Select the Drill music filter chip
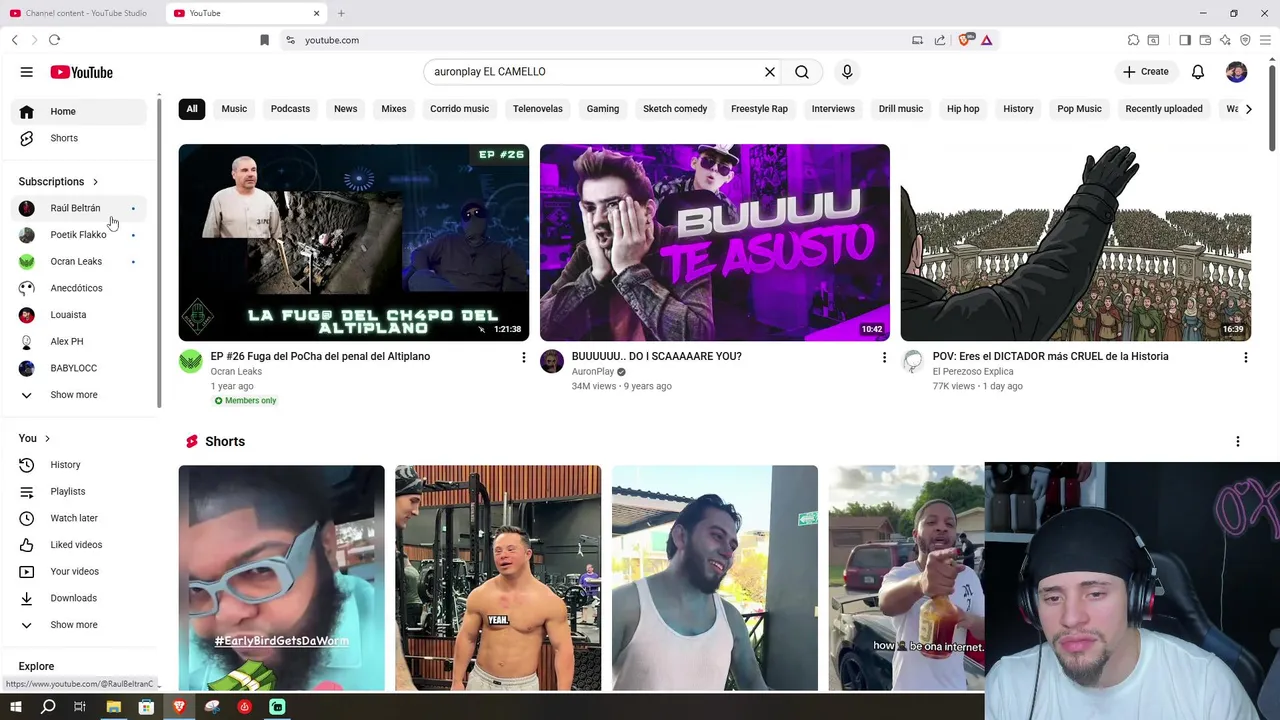Screen dimensions: 1280x720 [901, 109]
